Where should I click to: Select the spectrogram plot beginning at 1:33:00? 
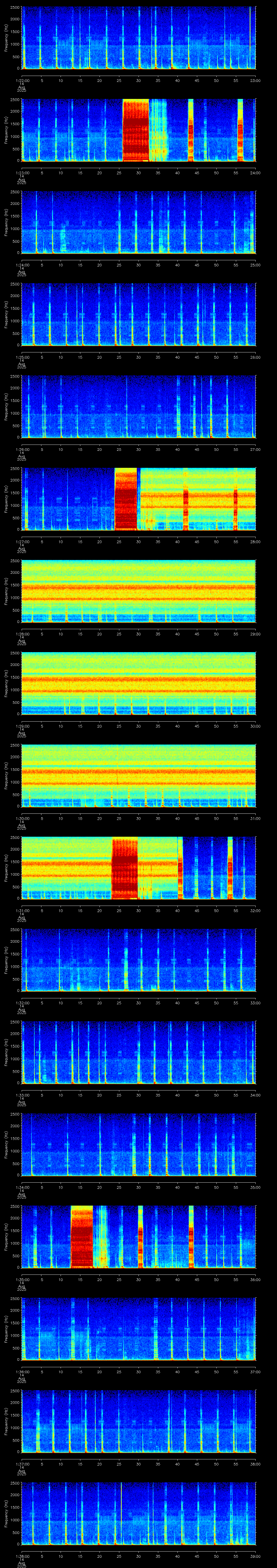(139, 1052)
